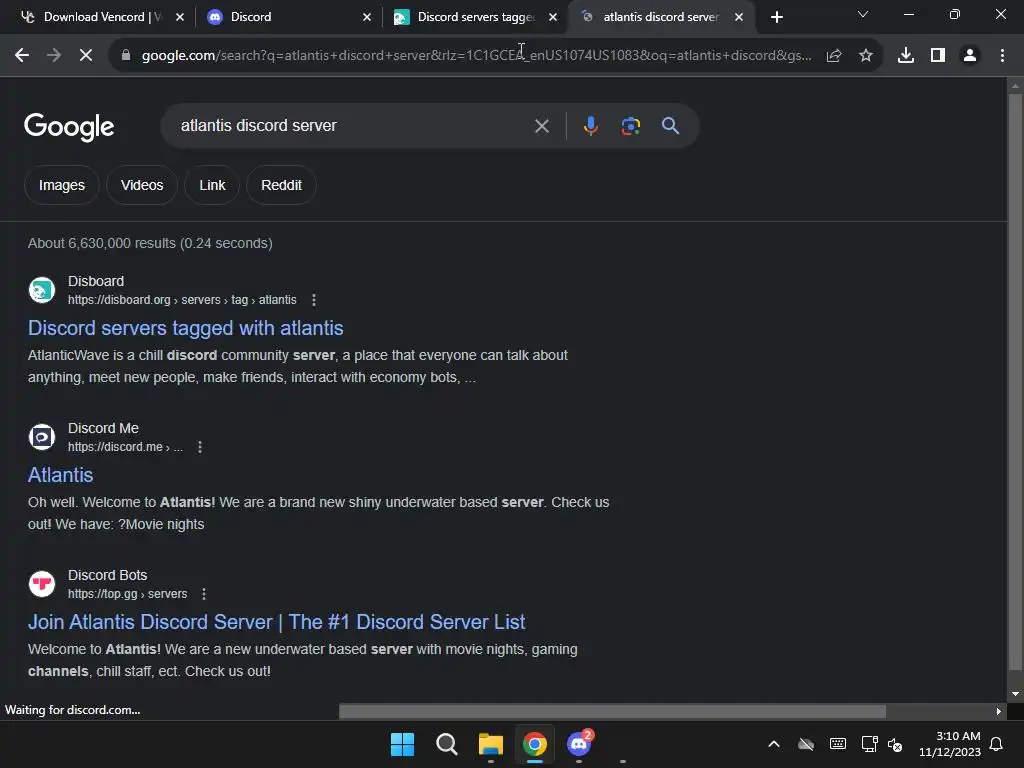Open the Atlantis Discord Me link

[x=60, y=475]
